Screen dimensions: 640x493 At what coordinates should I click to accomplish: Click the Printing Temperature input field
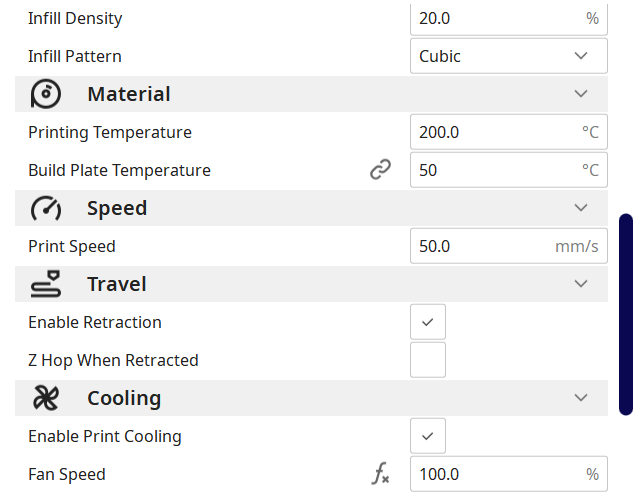coord(495,132)
